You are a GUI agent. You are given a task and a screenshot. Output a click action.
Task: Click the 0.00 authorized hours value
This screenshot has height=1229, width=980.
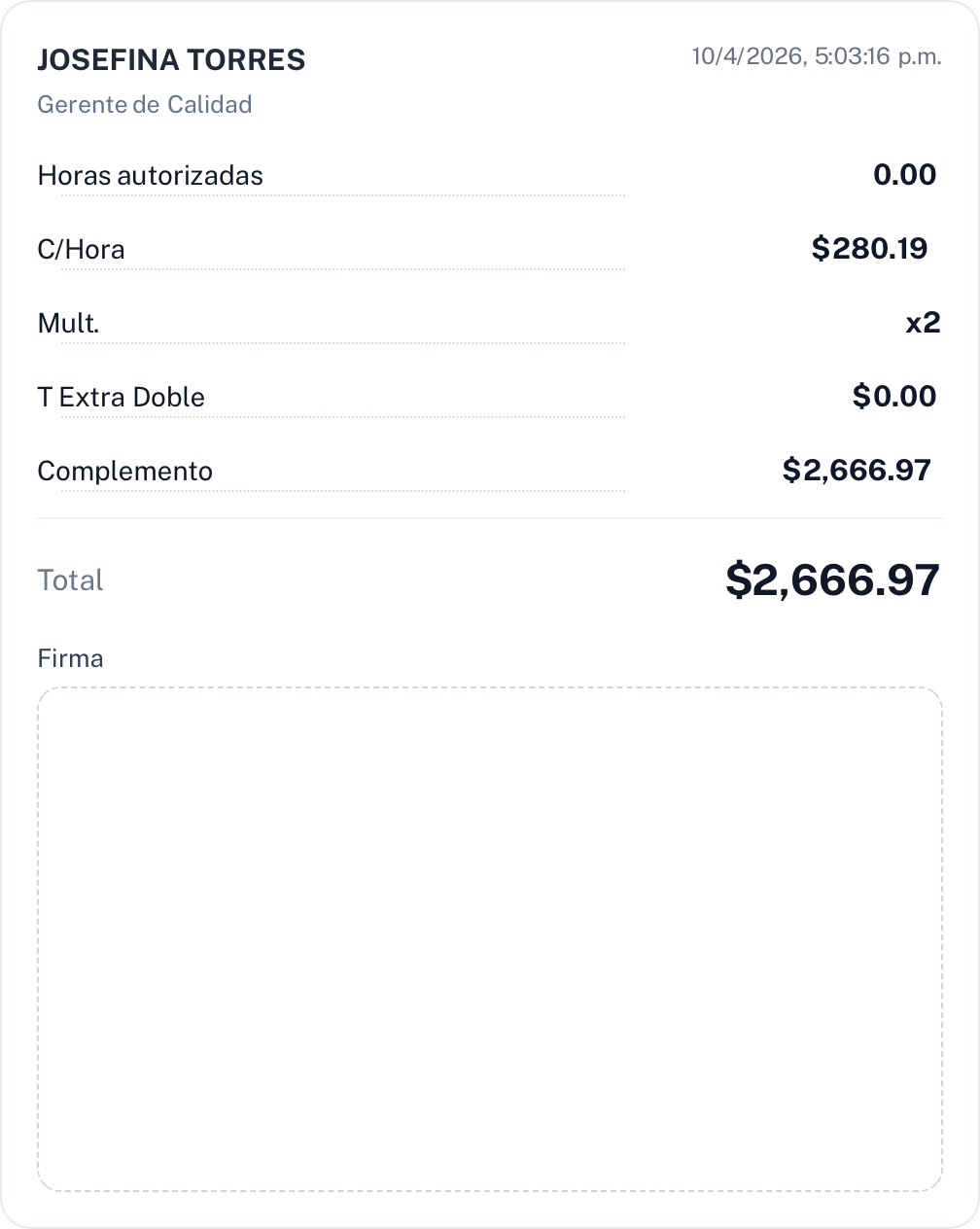pos(904,175)
